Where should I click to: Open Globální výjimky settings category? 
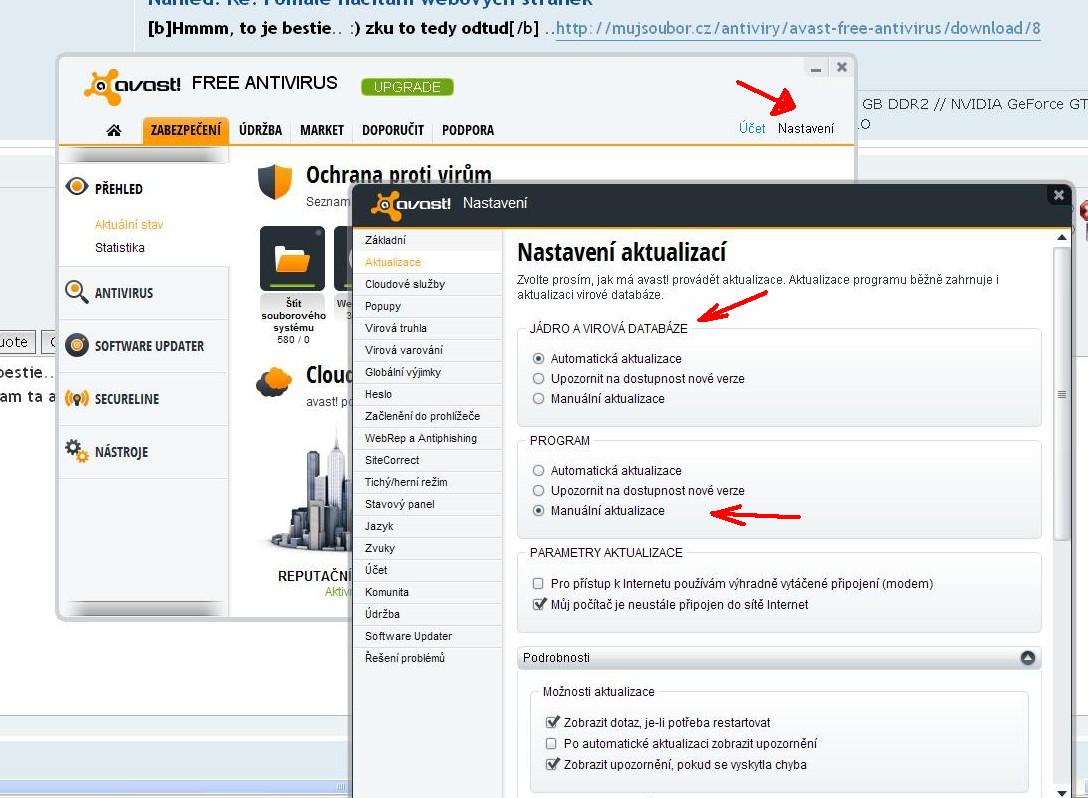(x=427, y=373)
